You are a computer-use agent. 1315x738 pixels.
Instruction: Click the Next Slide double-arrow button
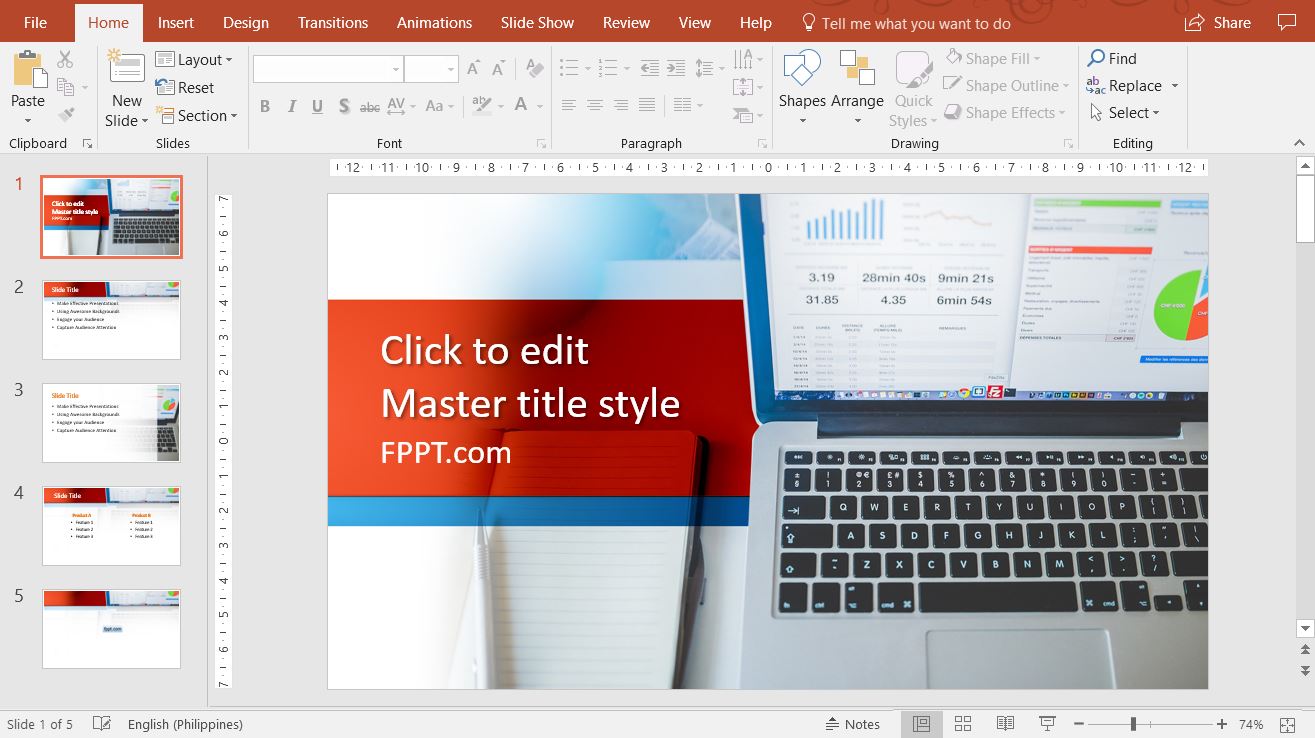pyautogui.click(x=1304, y=671)
